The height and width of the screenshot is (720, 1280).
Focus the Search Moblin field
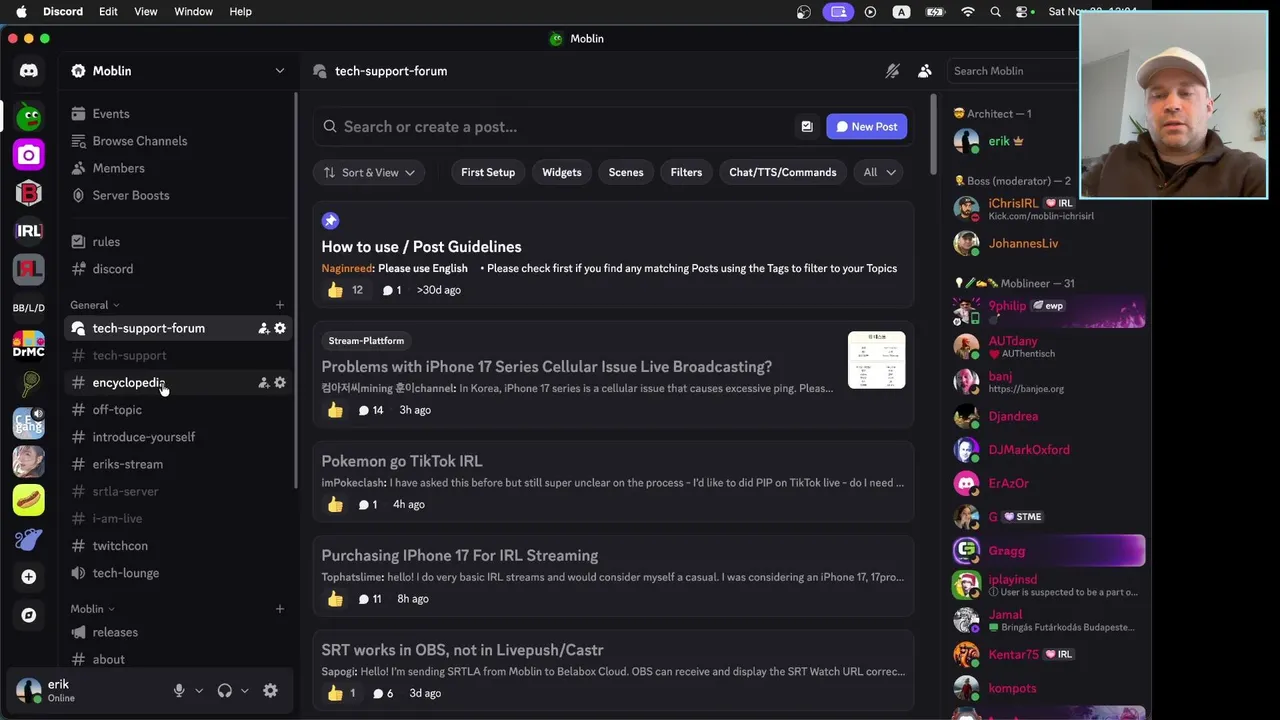(x=1013, y=71)
